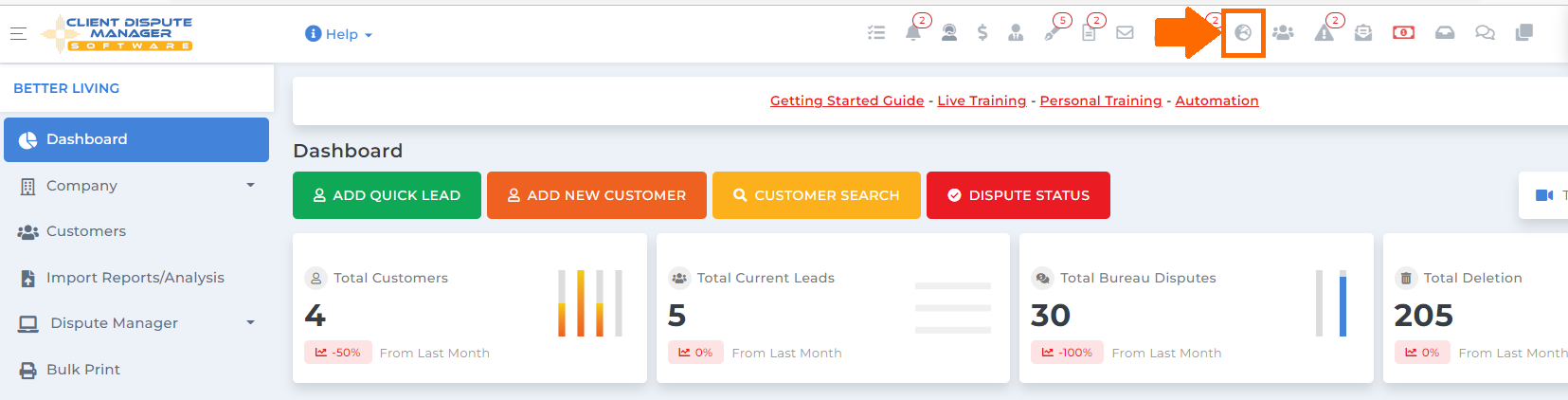Click the Total Bureau Disputes value 30
1568x400 pixels.
tap(1051, 315)
